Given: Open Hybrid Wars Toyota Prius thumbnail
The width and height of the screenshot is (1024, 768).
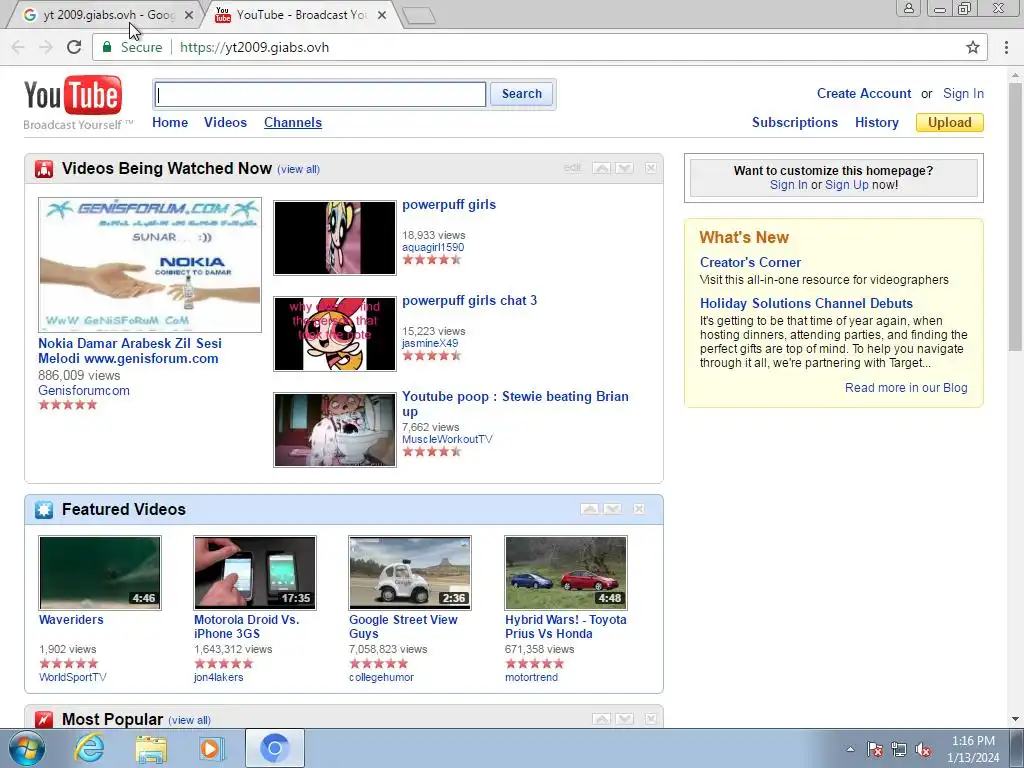Looking at the screenshot, I should pos(566,573).
